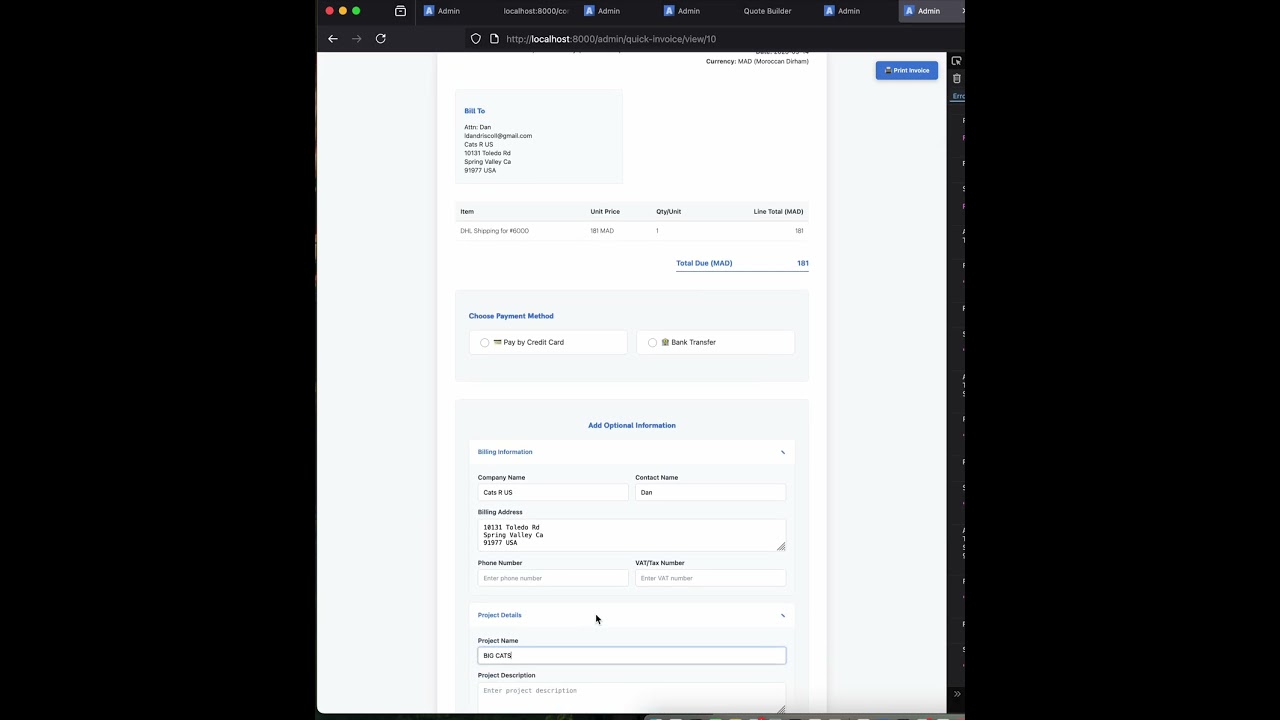This screenshot has width=1280, height=720.
Task: Select Bank Transfer radio option
Action: tap(653, 342)
